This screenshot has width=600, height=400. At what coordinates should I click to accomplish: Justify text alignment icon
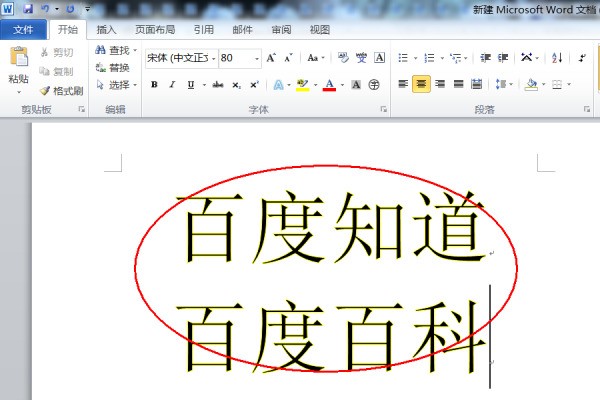(x=458, y=84)
